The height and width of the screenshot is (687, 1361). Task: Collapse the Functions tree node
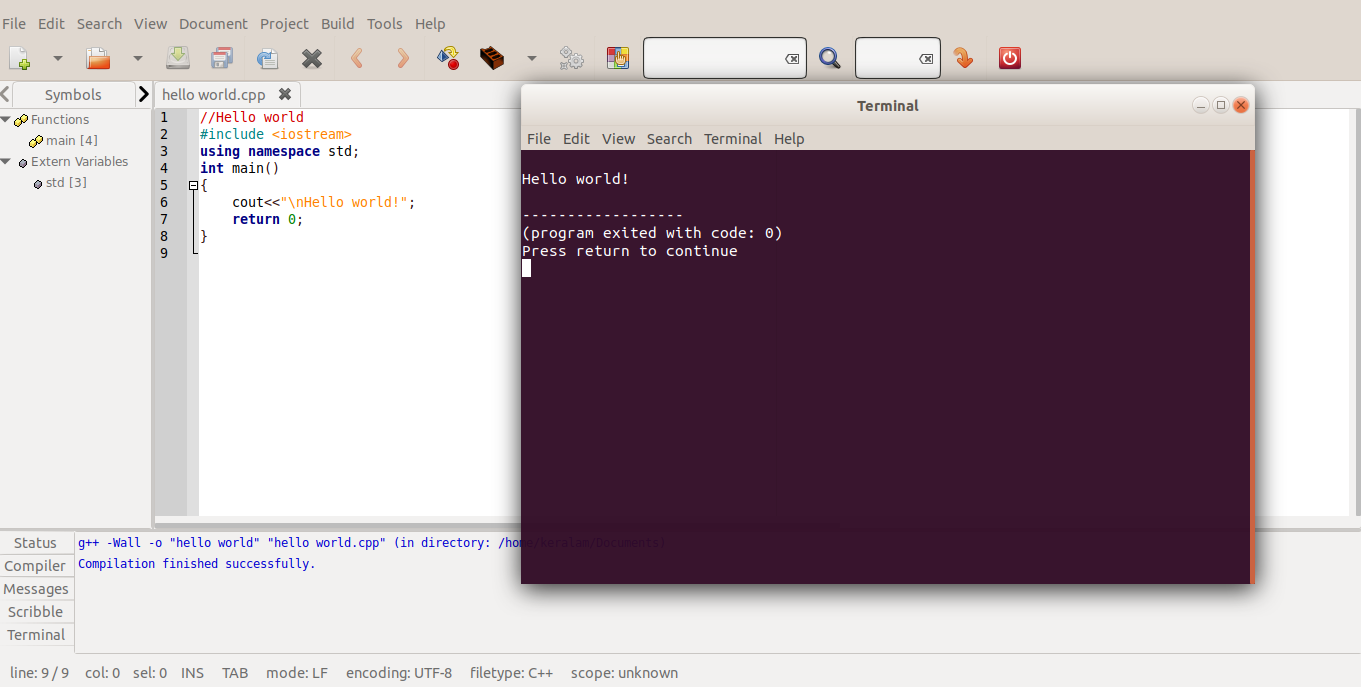(6, 119)
